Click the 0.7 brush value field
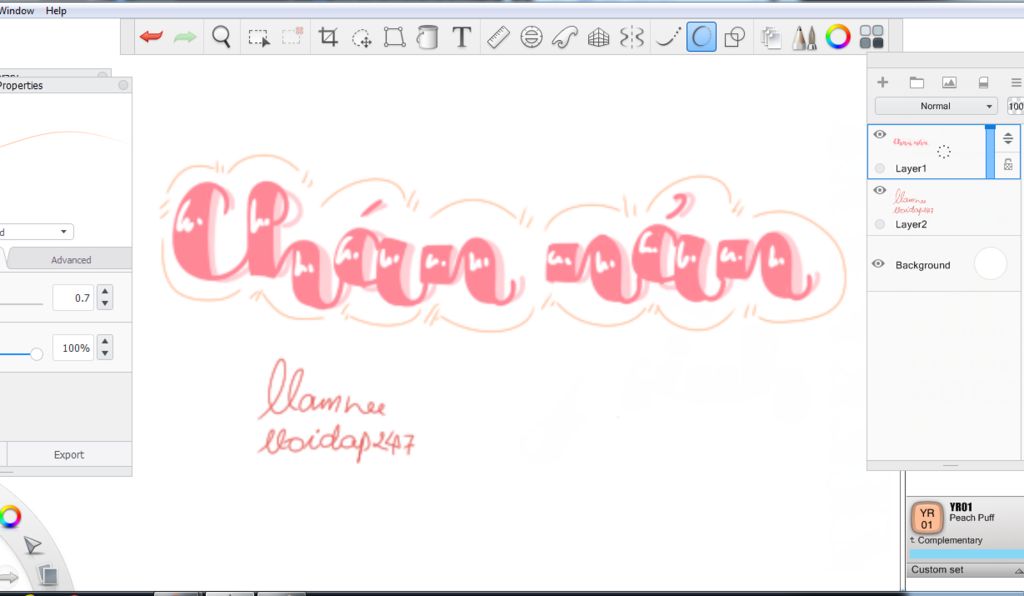Viewport: 1024px width, 596px height. pos(73,298)
